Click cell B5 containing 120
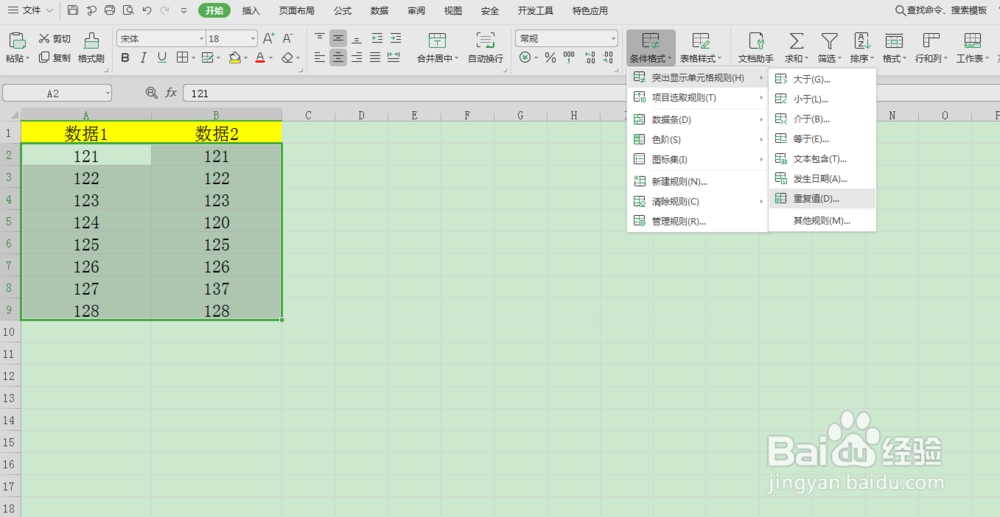 click(x=217, y=222)
